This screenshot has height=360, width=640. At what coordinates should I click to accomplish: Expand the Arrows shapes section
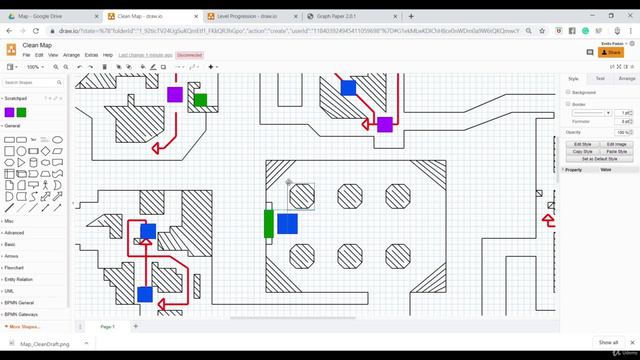click(10, 256)
